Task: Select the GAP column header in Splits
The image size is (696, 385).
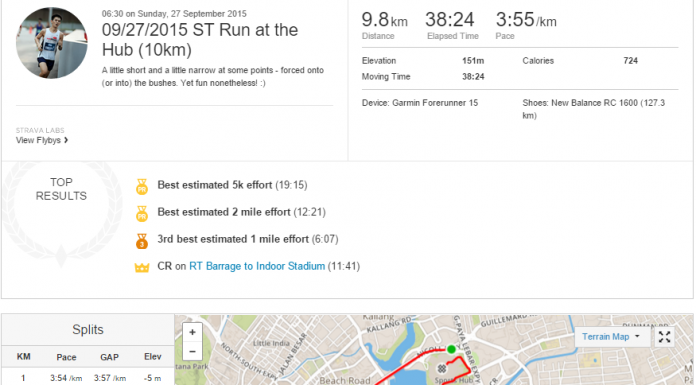Action: 109,357
